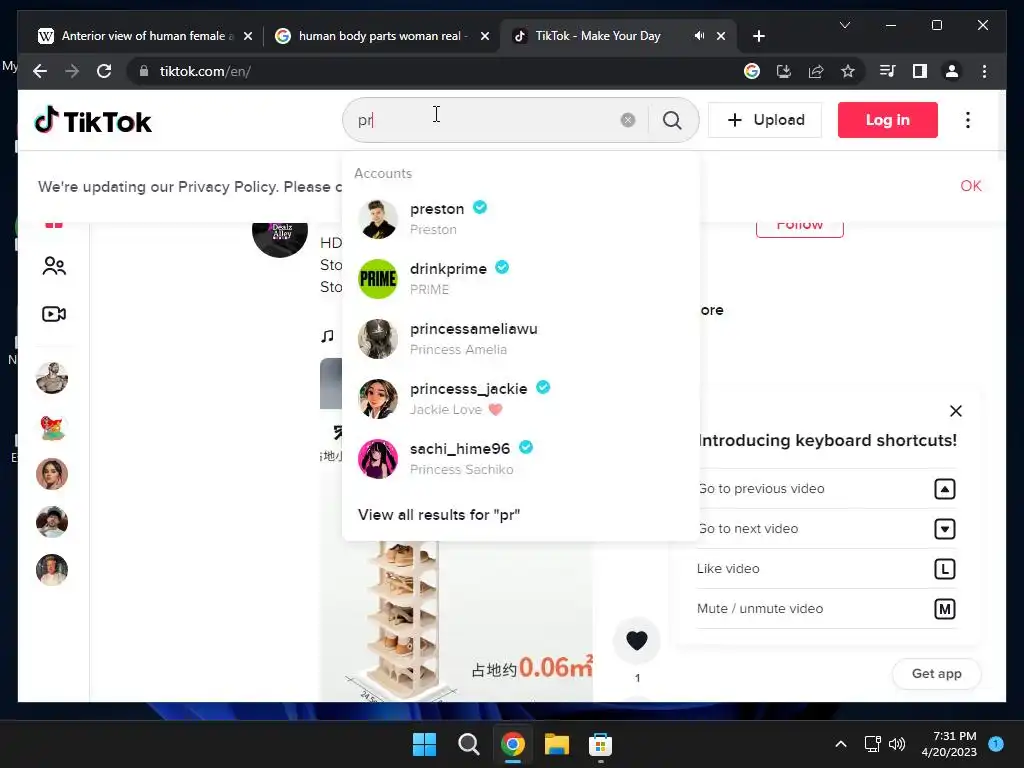Switch to human body parts woman tab
The width and height of the screenshot is (1024, 768).
382,36
